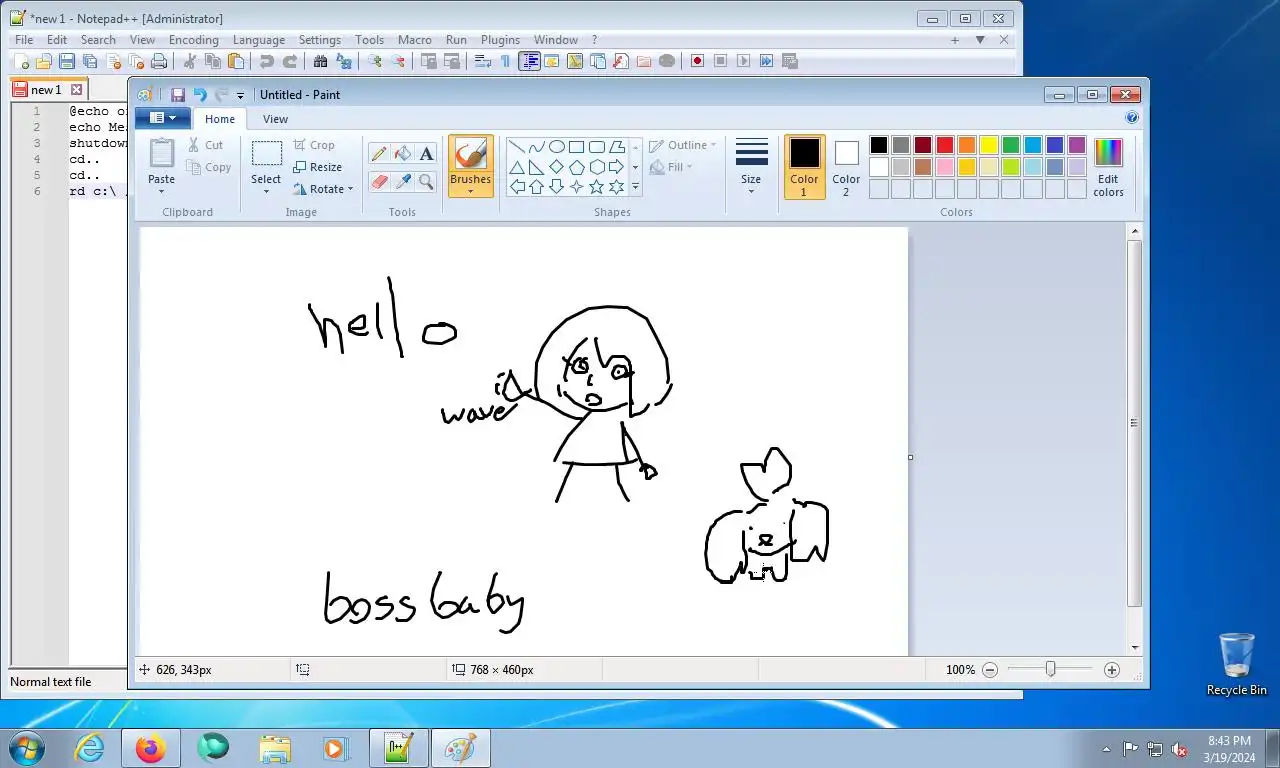Screen dimensions: 1280x768
Task: Activate Color 2 selector
Action: [x=846, y=167]
